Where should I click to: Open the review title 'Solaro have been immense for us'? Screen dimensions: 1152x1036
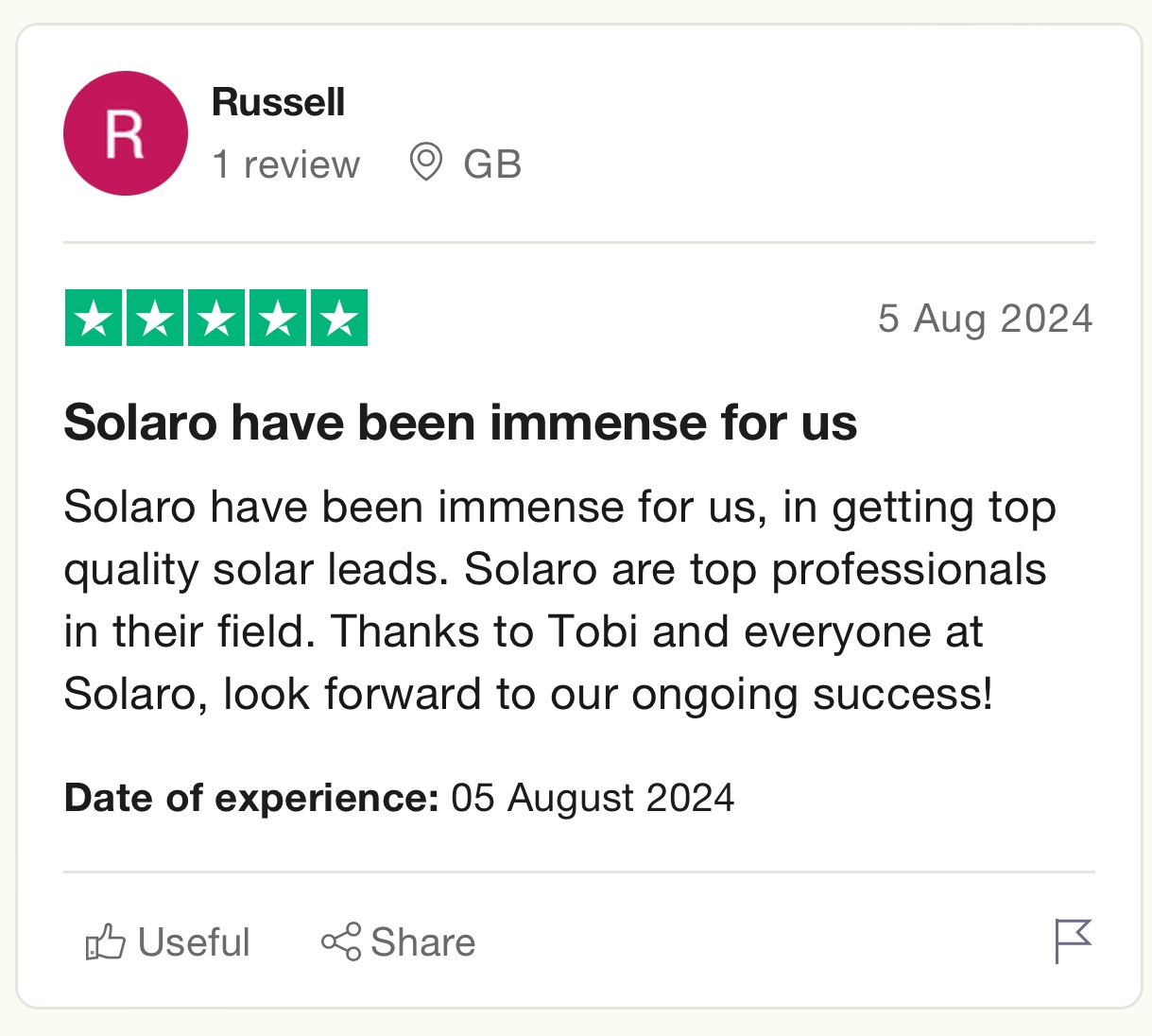click(x=460, y=422)
